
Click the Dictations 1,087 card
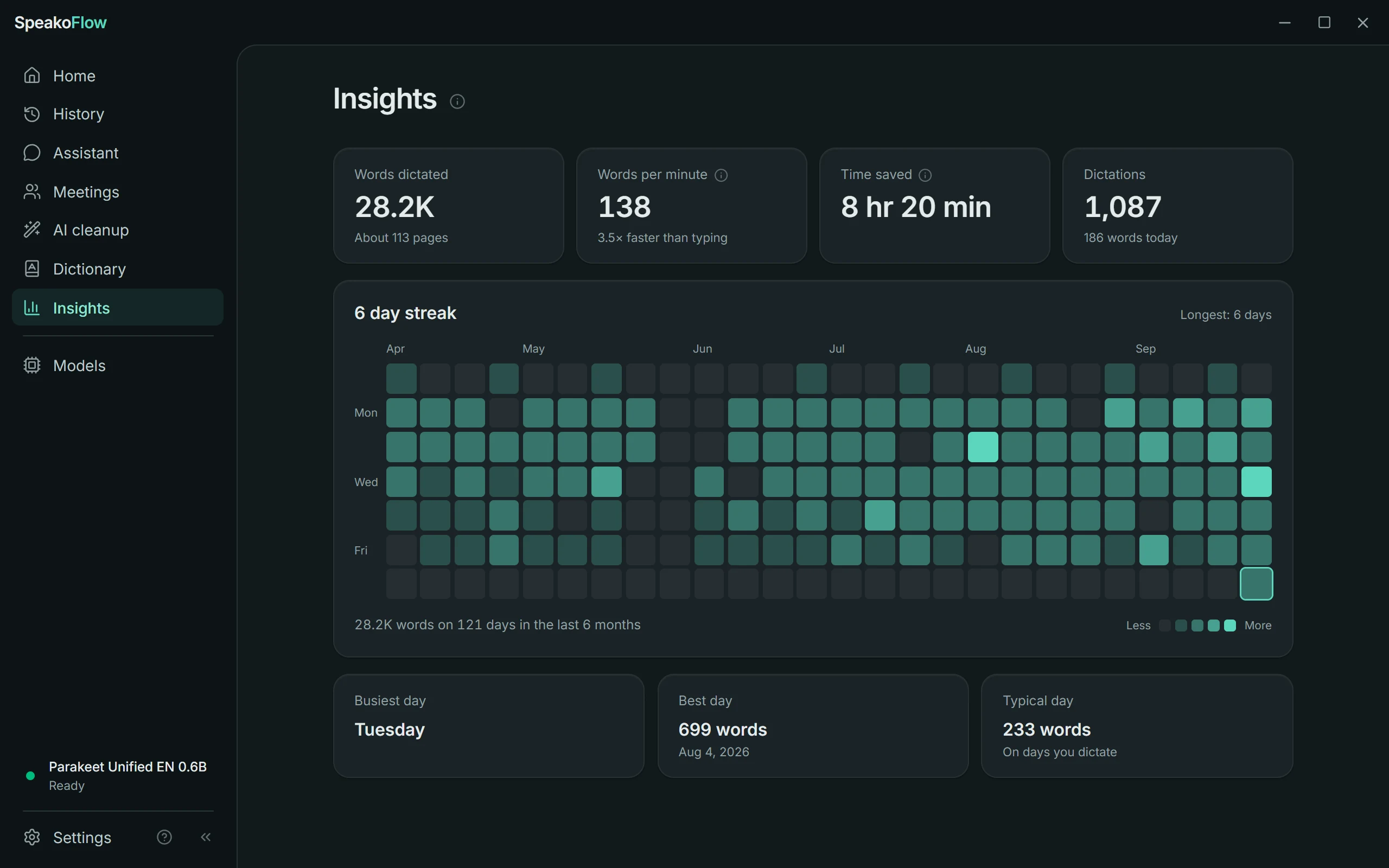[1177, 206]
